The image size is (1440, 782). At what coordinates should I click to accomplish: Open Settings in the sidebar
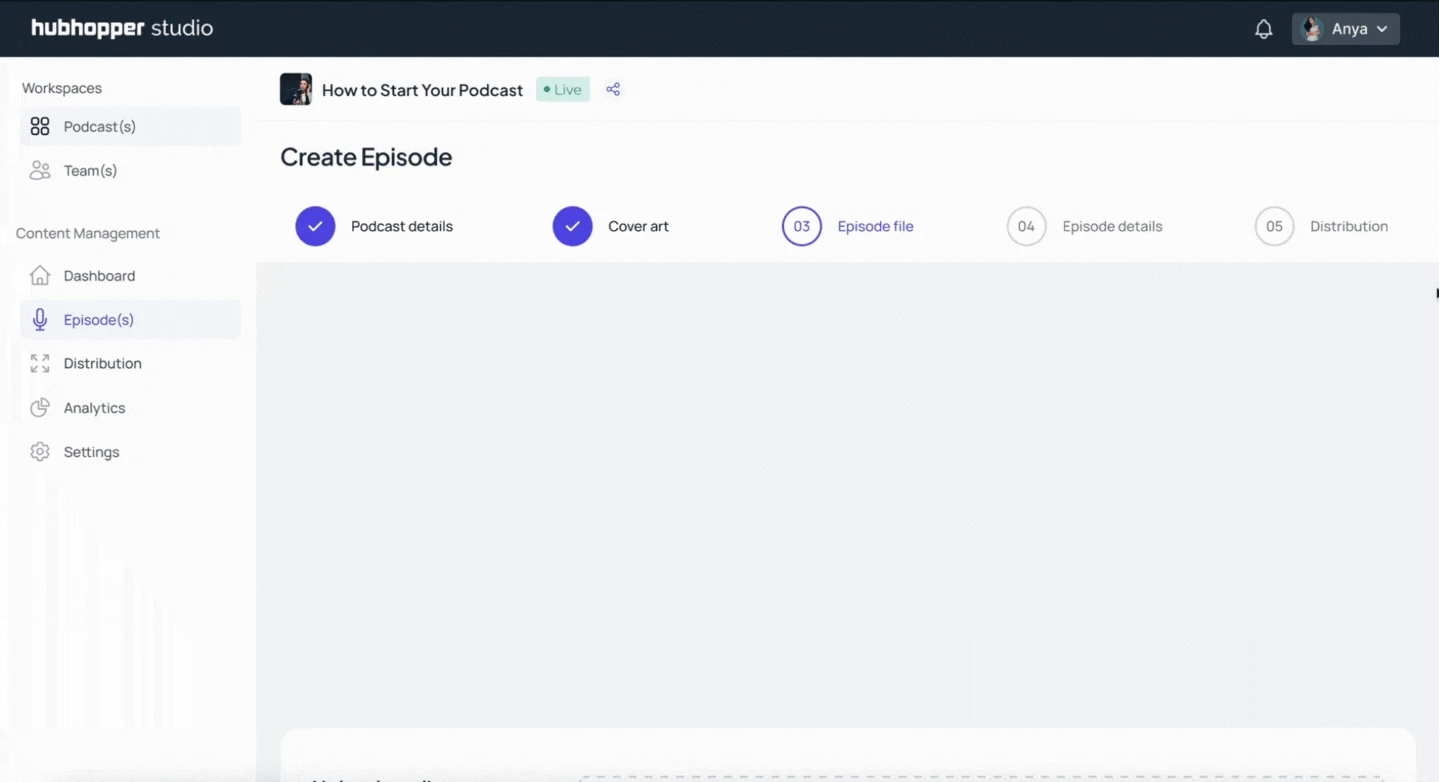point(130,451)
